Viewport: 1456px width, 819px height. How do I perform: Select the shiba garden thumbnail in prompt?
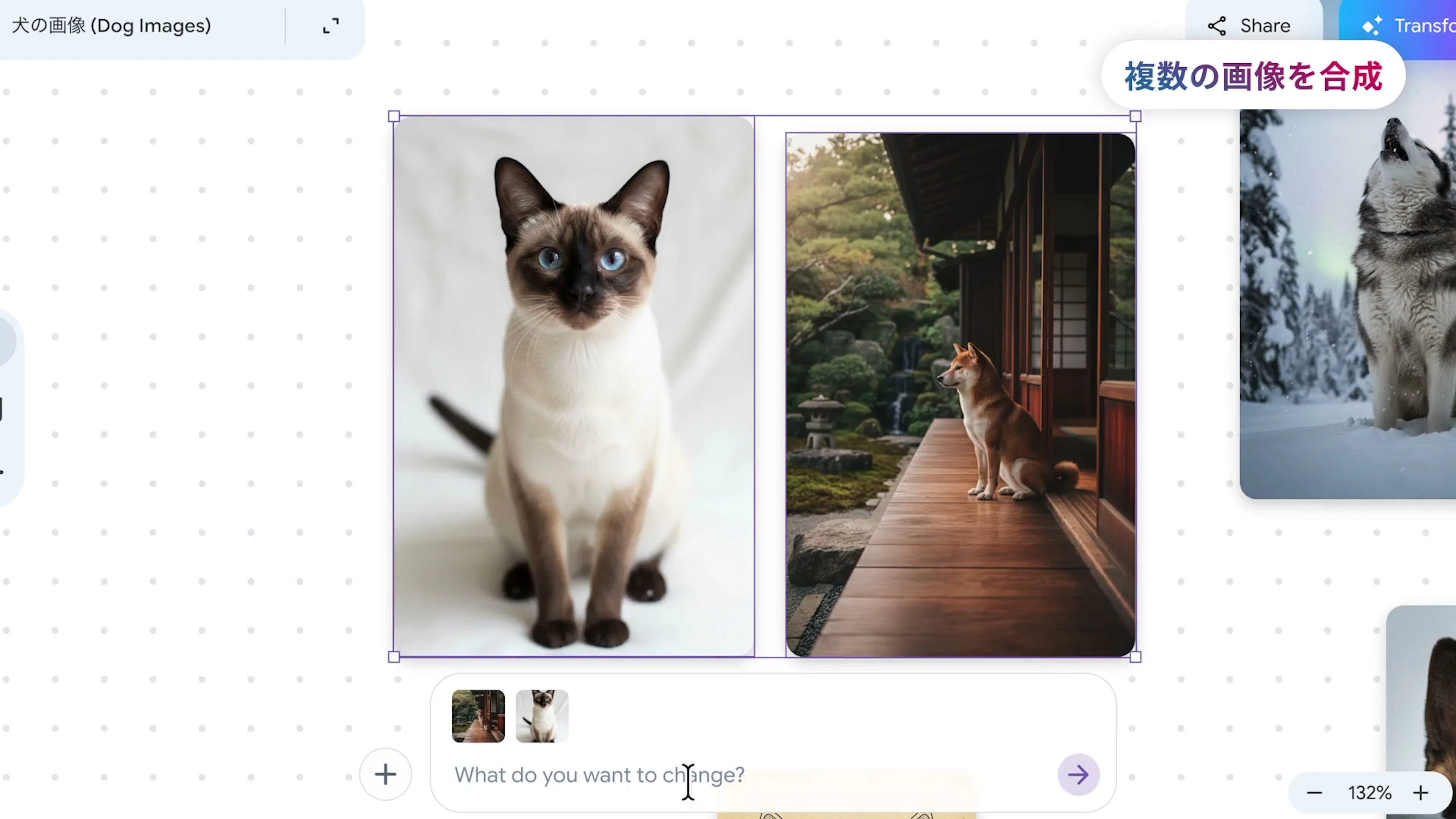click(x=478, y=716)
